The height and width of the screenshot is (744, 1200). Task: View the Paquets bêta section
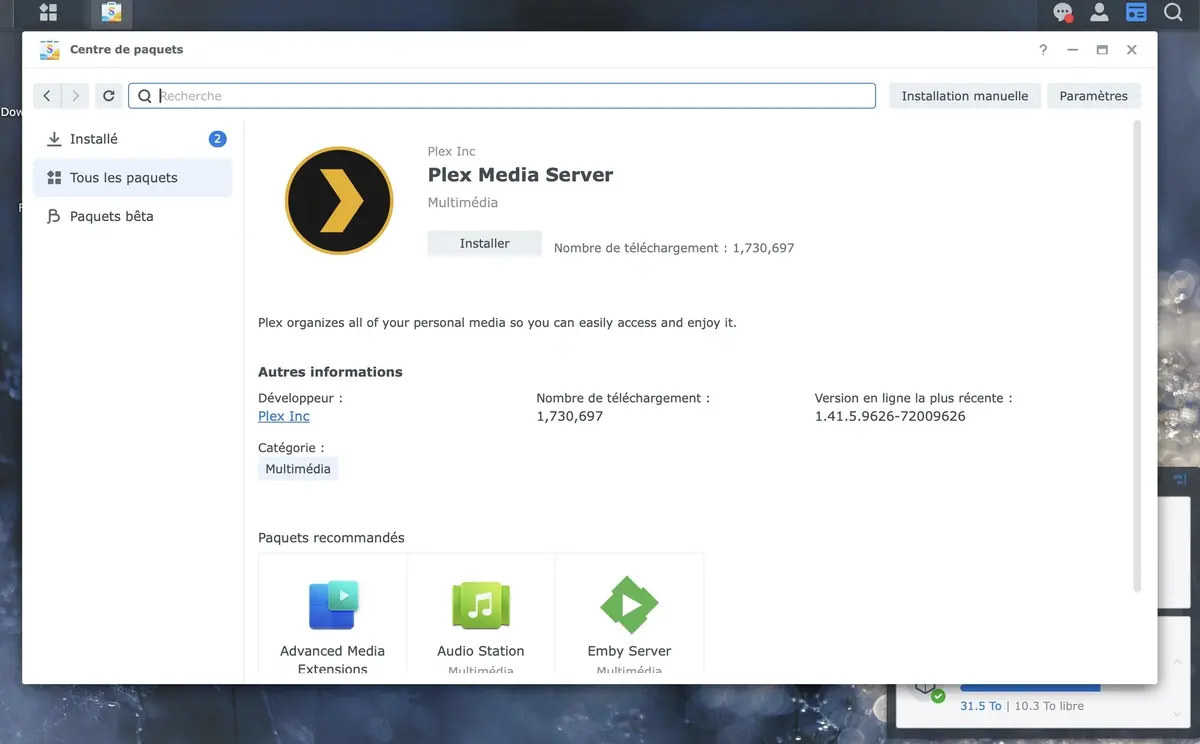[110, 216]
